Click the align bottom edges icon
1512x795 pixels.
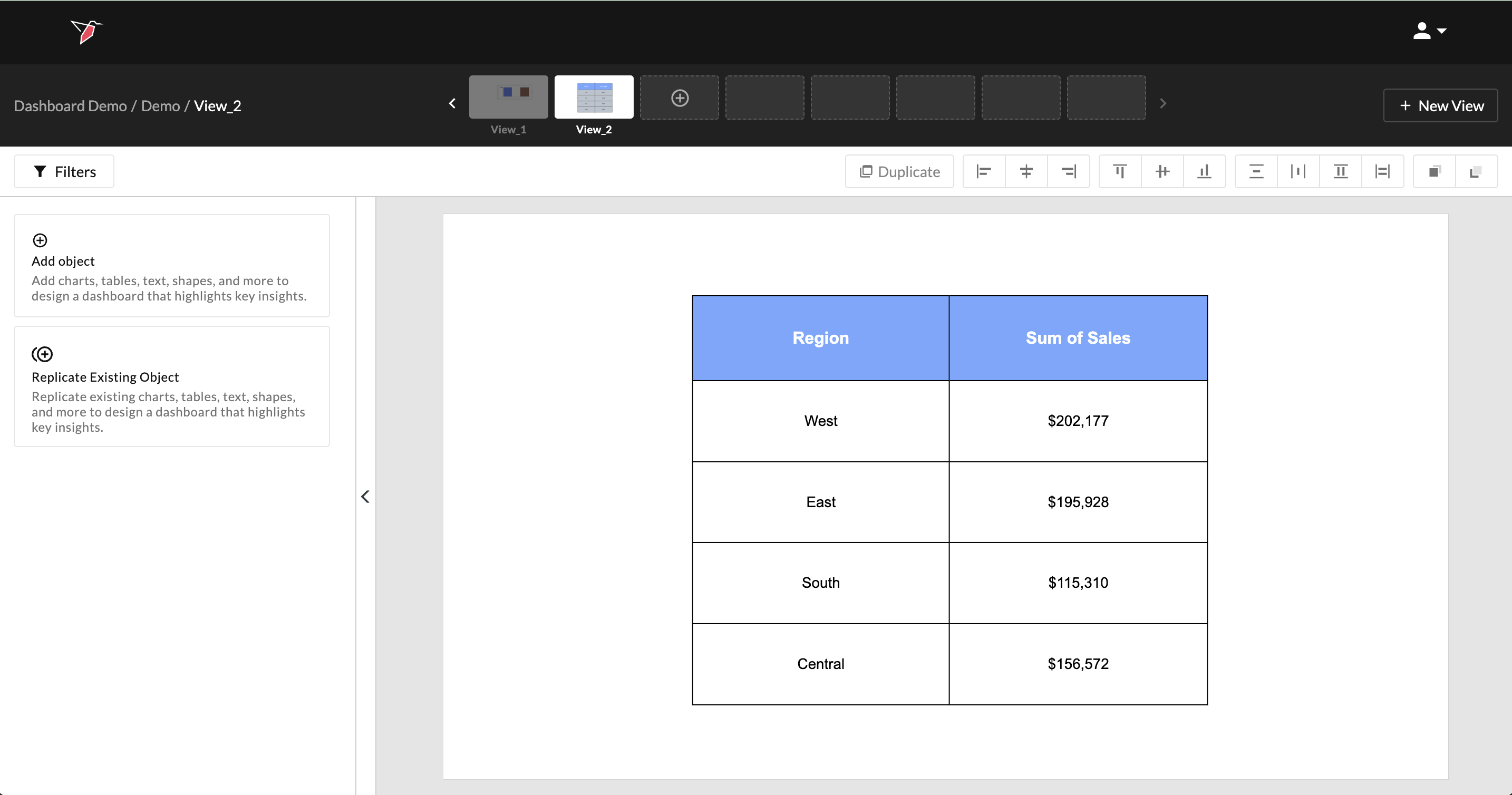point(1205,171)
